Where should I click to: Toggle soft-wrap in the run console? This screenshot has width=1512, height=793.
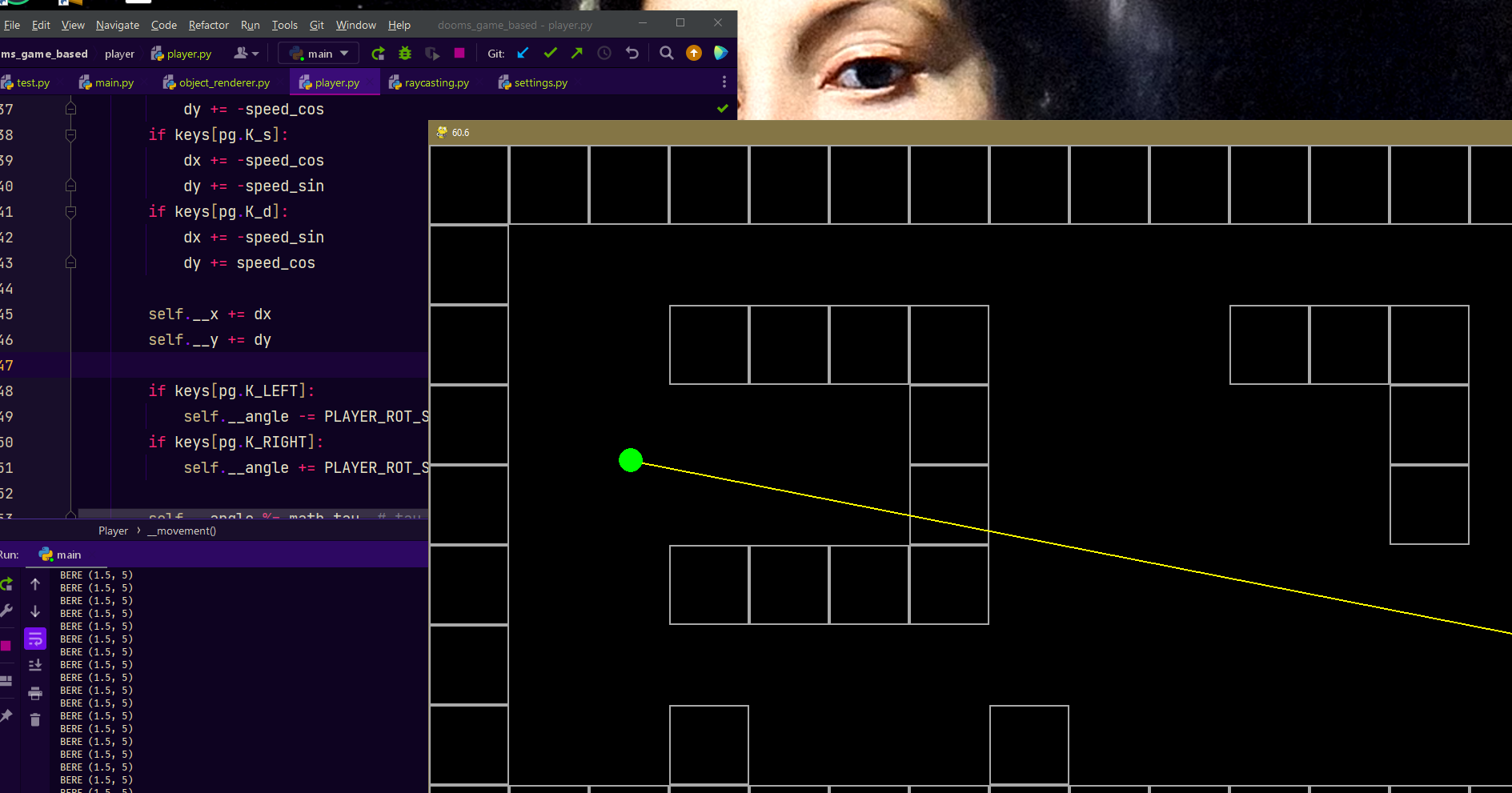35,639
